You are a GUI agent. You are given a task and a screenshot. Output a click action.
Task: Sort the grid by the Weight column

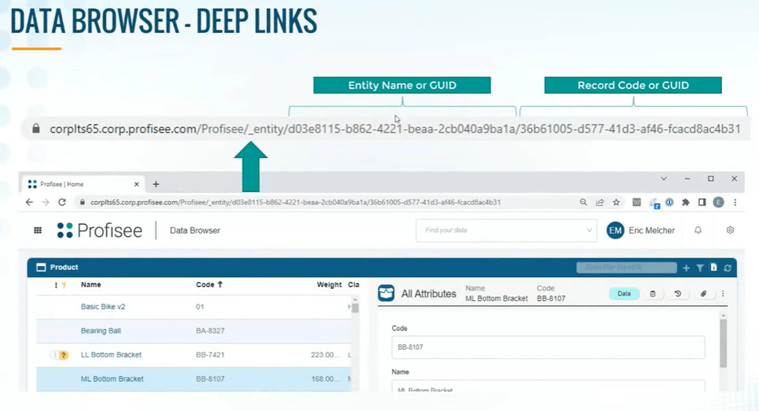tap(329, 285)
